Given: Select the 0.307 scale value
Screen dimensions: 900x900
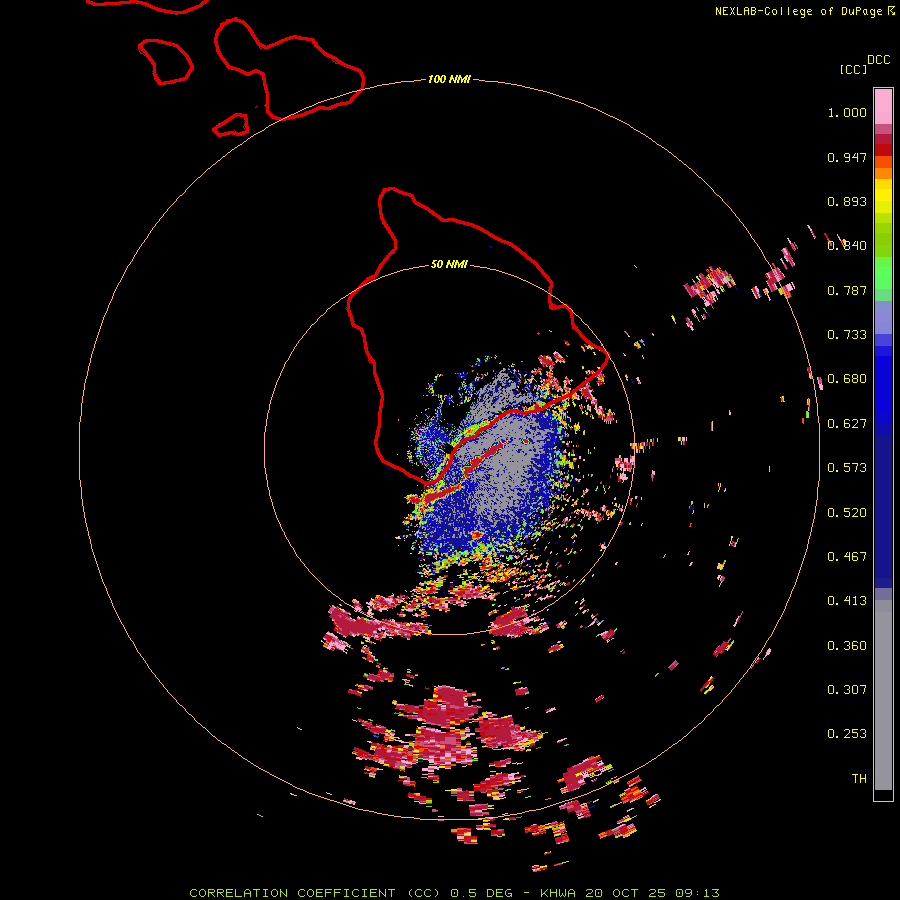Looking at the screenshot, I should coord(847,690).
